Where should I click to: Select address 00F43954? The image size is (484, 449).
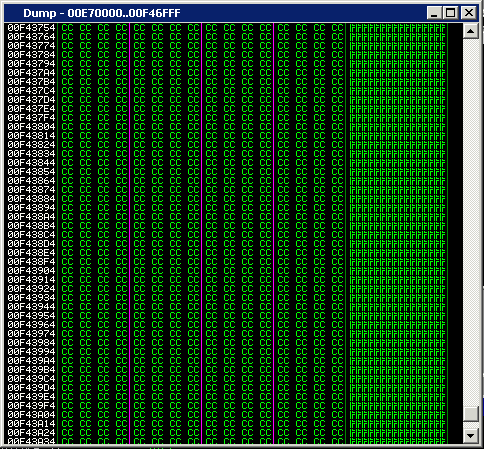tap(31, 316)
